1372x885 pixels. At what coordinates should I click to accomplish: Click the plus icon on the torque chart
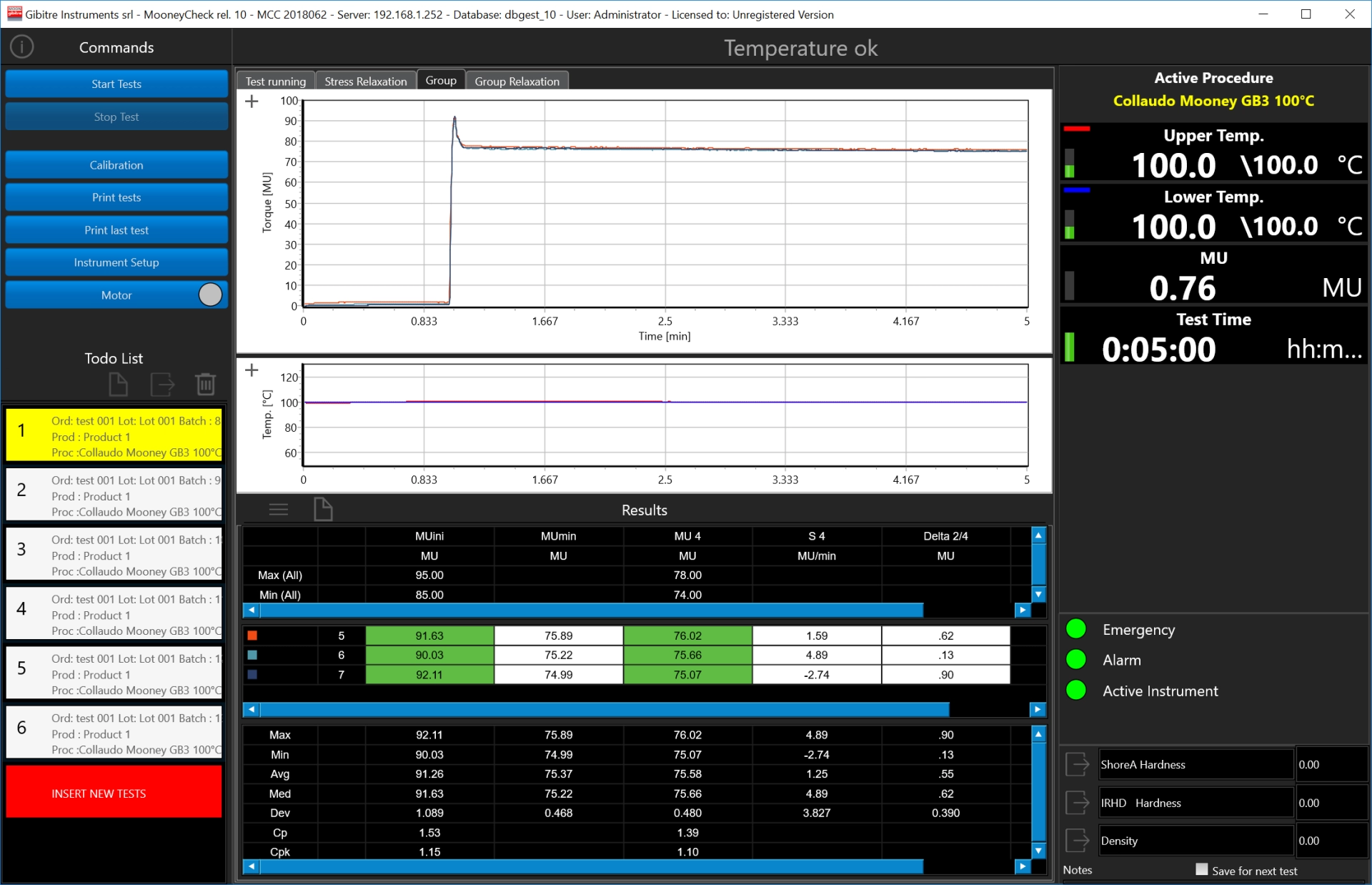[x=252, y=102]
